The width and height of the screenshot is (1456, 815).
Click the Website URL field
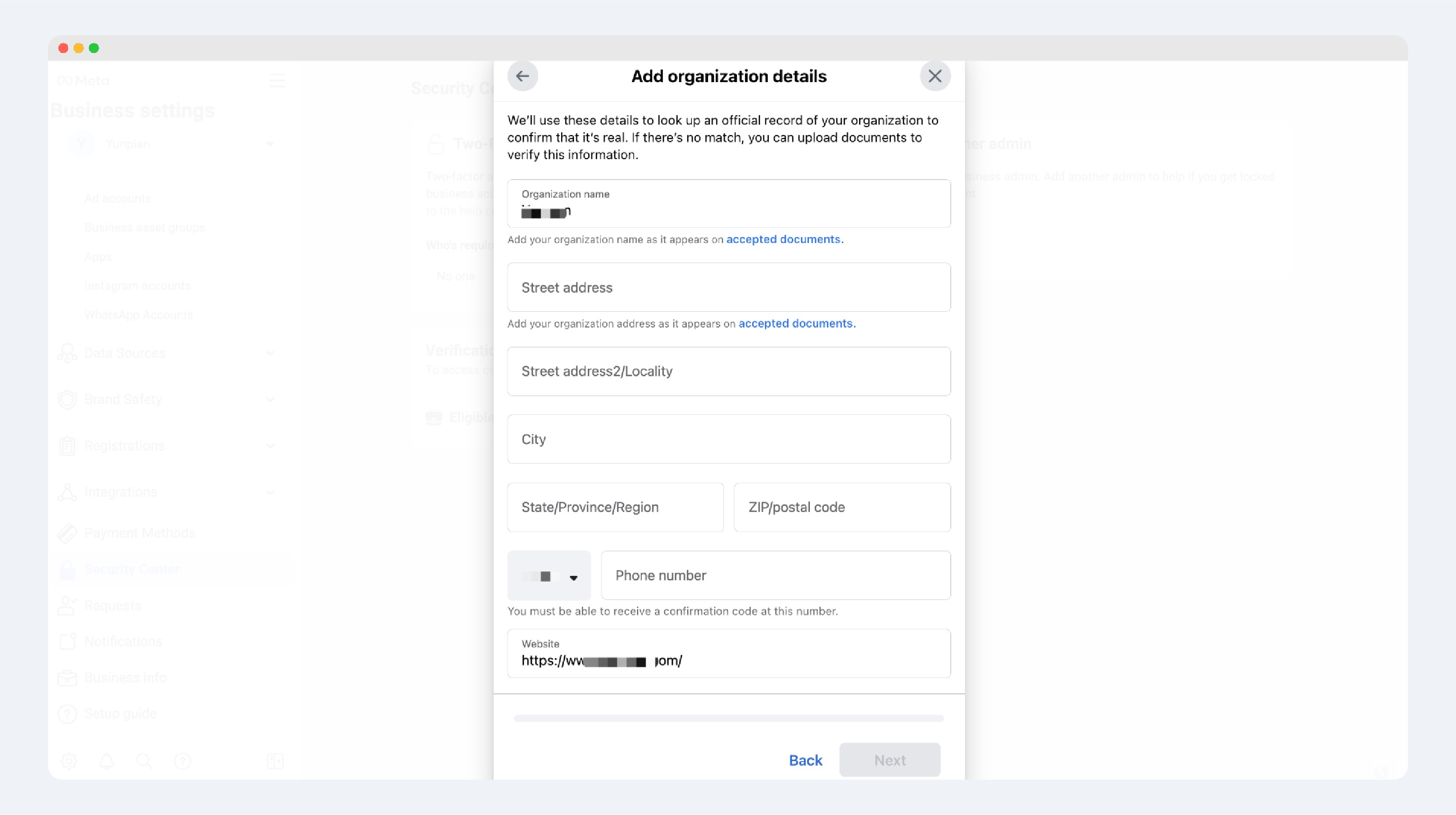tap(729, 654)
